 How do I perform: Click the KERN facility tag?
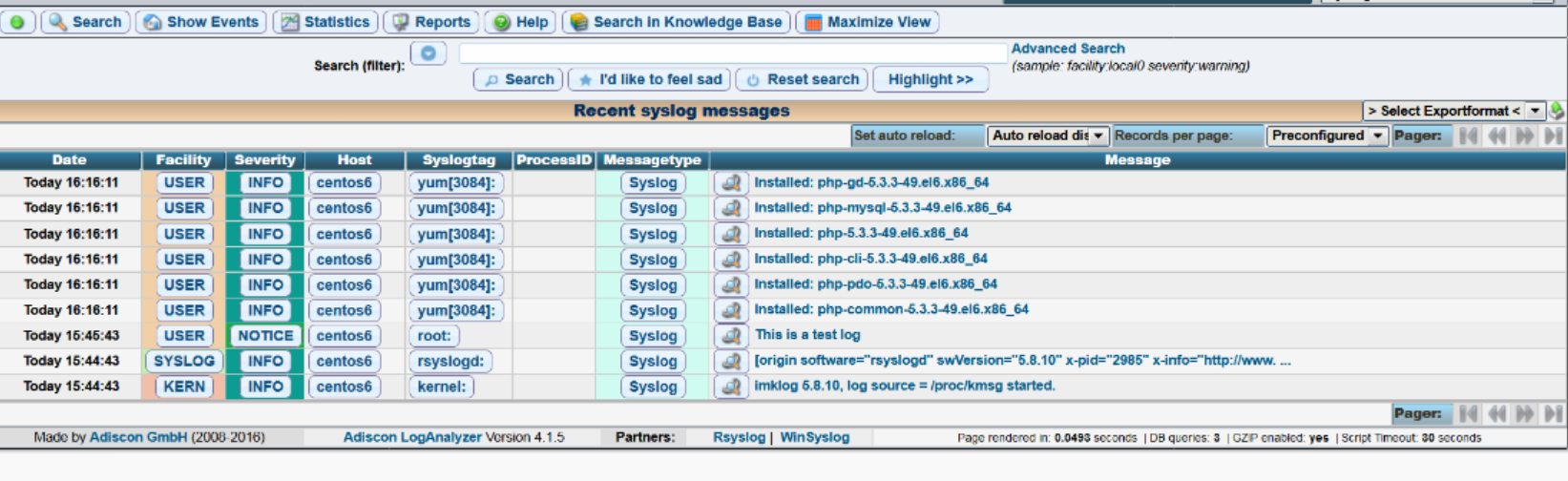184,387
